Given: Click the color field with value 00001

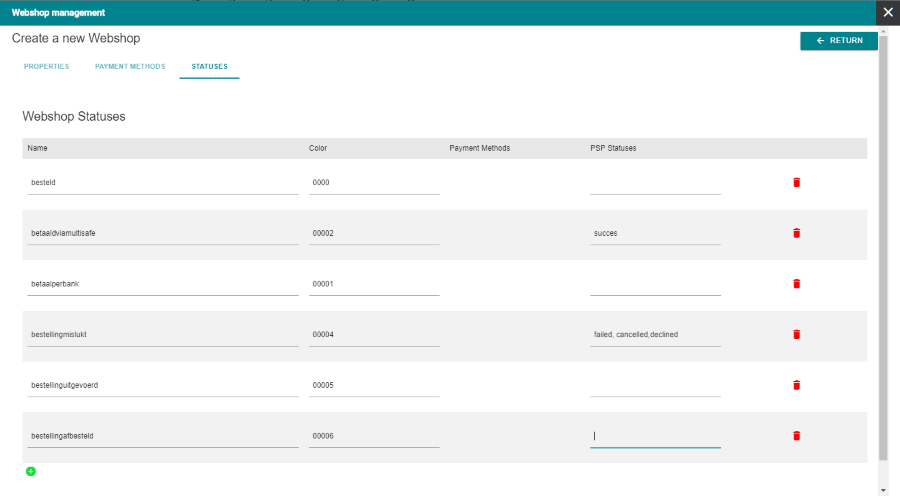Looking at the screenshot, I should [374, 284].
